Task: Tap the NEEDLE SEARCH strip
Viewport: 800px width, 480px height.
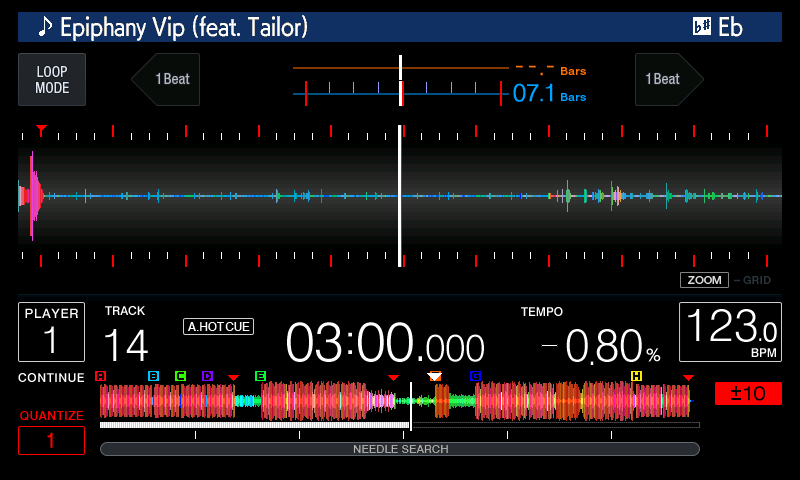Action: coord(400,449)
